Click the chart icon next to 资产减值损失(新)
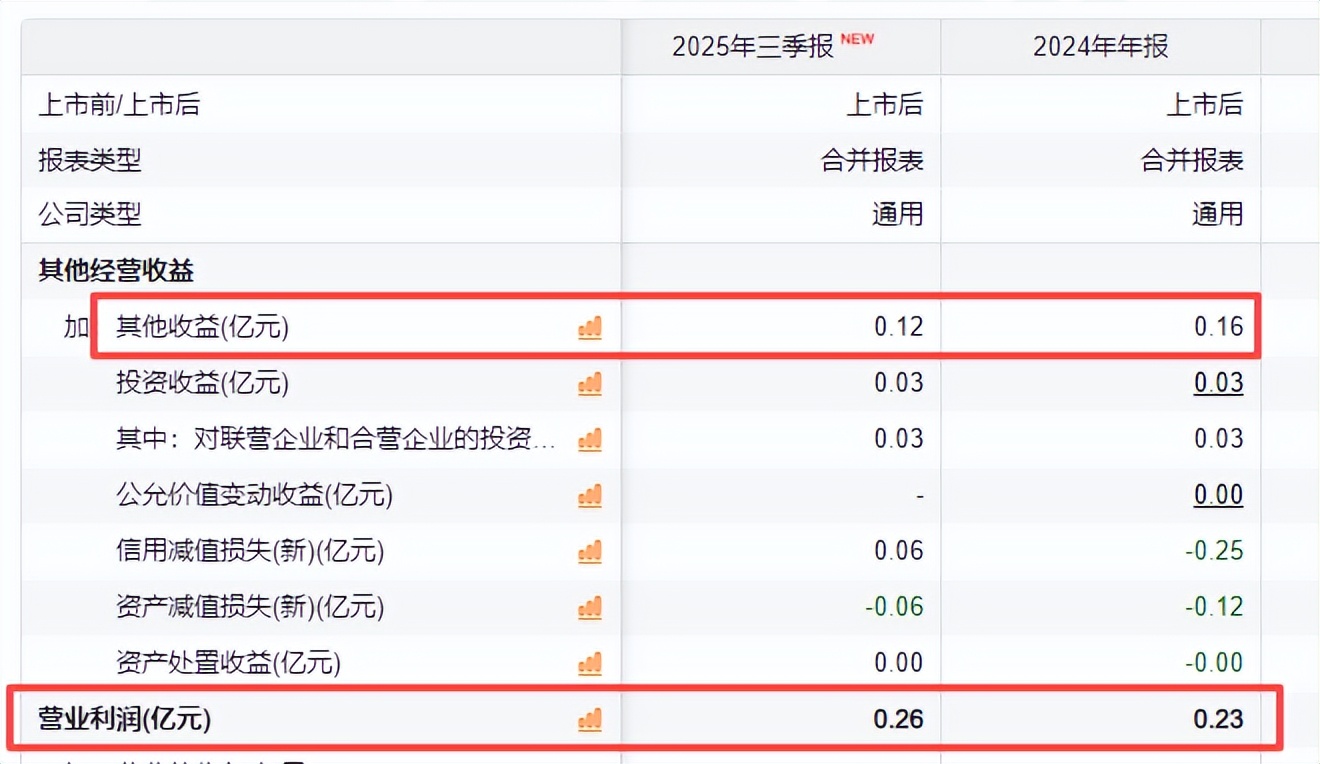The height and width of the screenshot is (764, 1320). pyautogui.click(x=590, y=607)
